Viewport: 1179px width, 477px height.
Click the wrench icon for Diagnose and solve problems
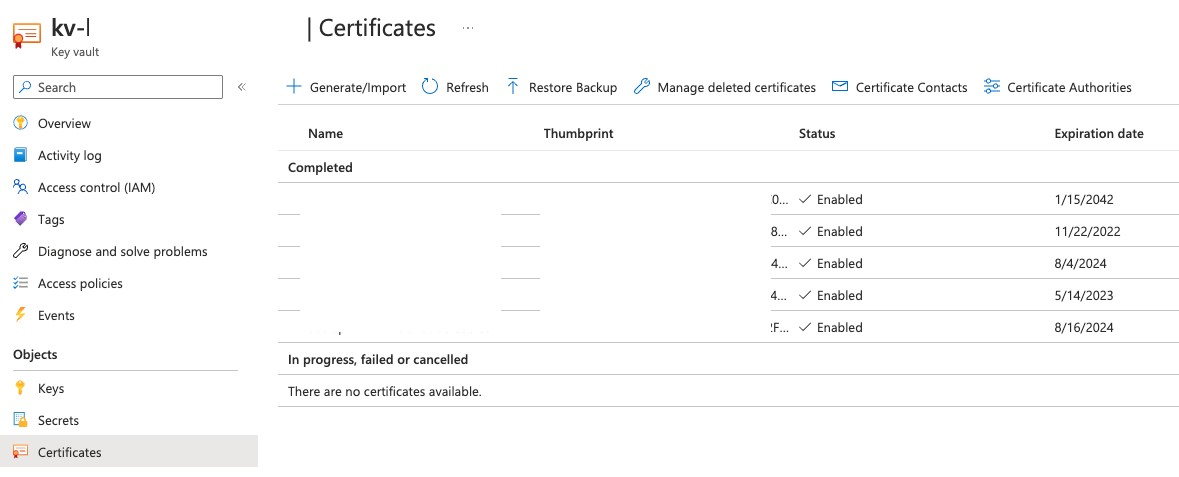click(21, 251)
